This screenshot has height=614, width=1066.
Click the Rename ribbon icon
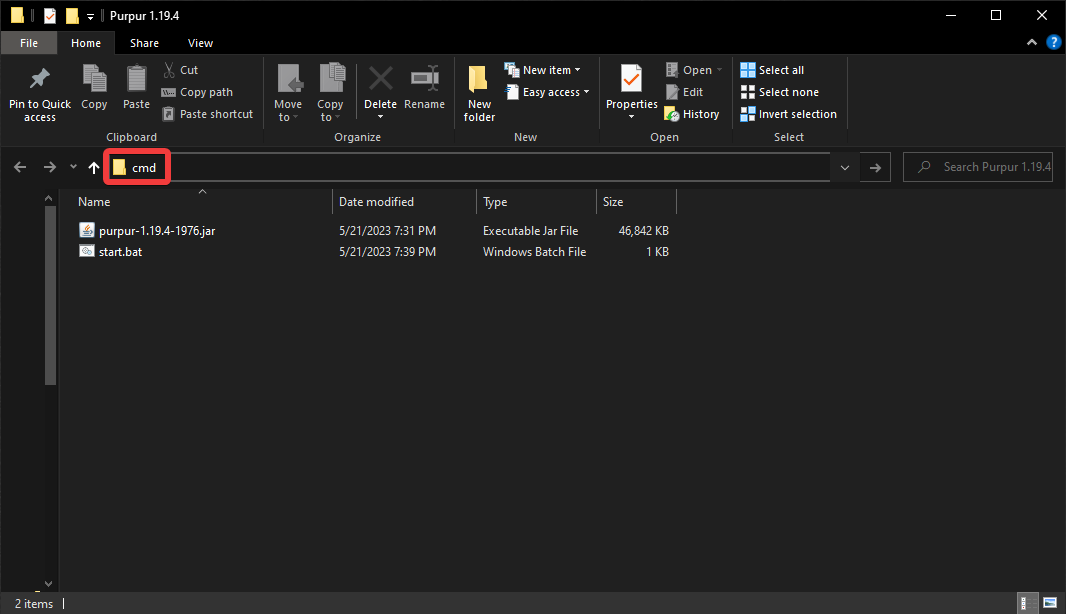[424, 80]
